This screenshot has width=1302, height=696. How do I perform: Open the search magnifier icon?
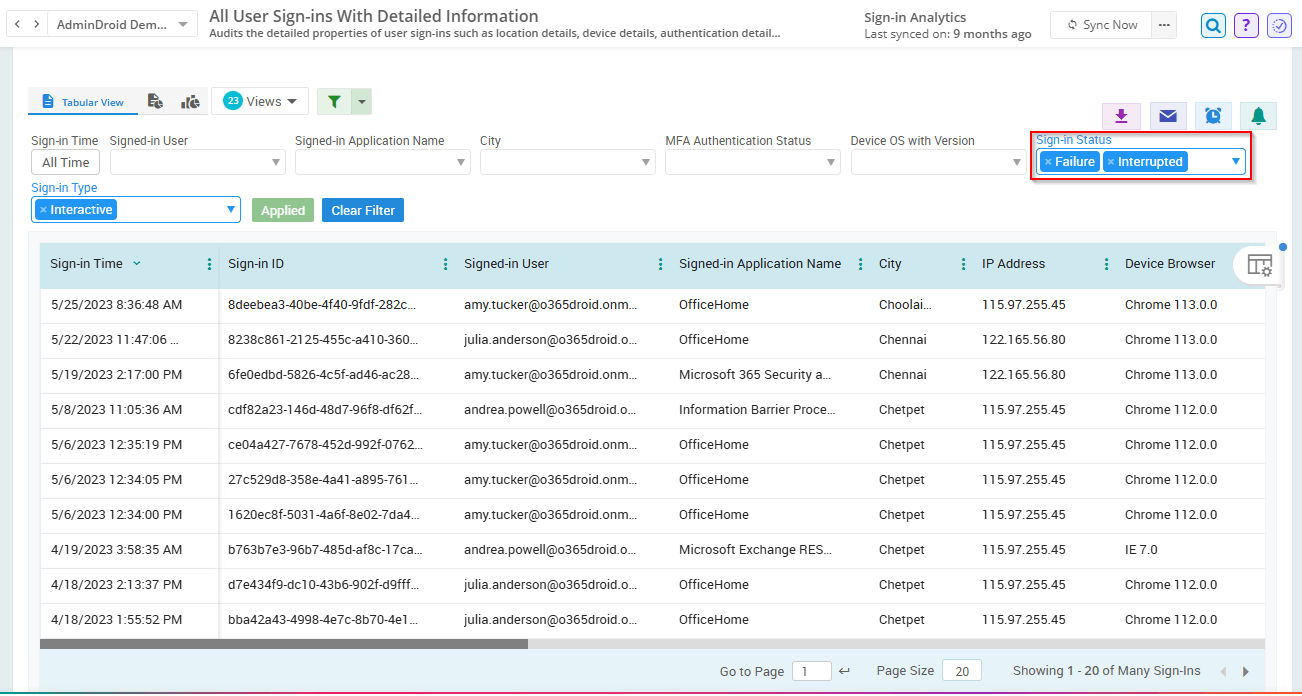(1212, 25)
